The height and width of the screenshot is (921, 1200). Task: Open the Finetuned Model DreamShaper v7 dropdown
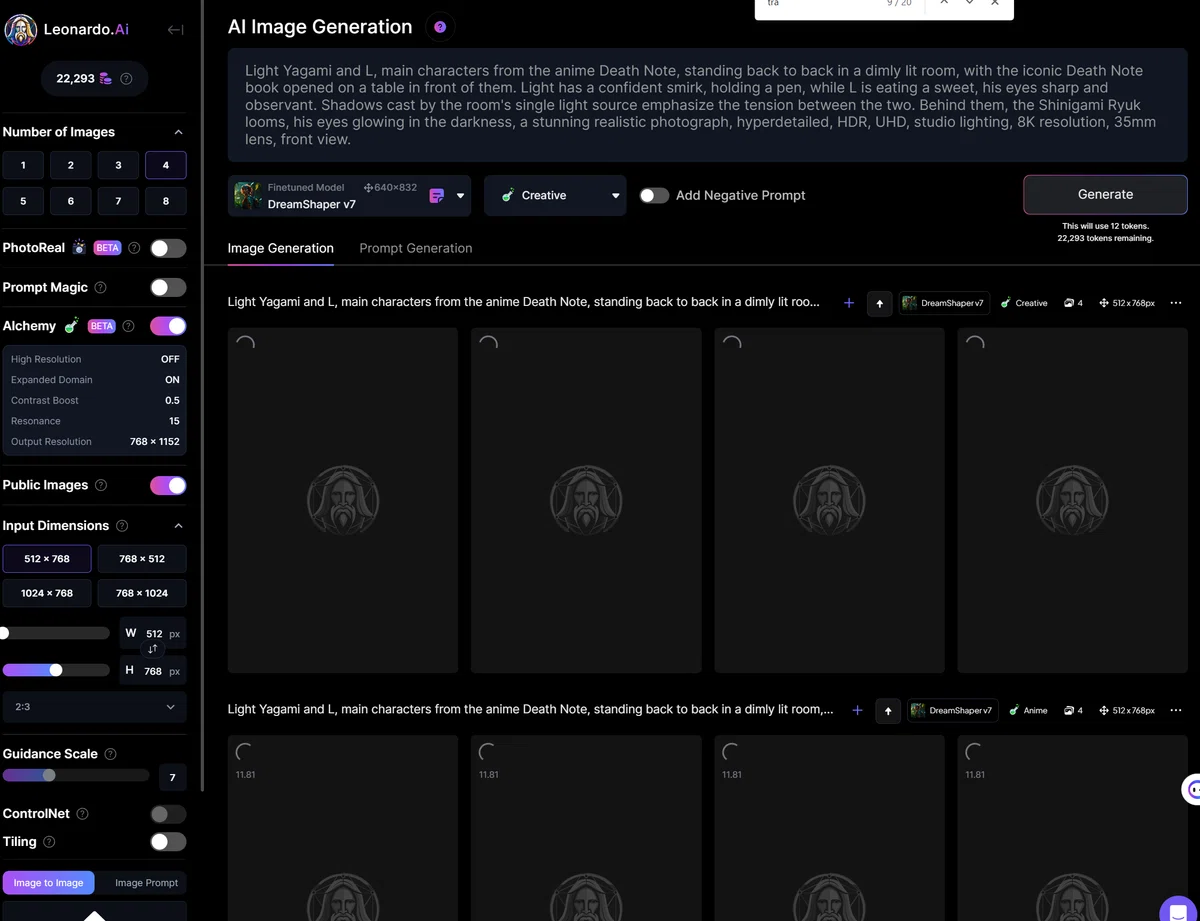[x=350, y=196]
